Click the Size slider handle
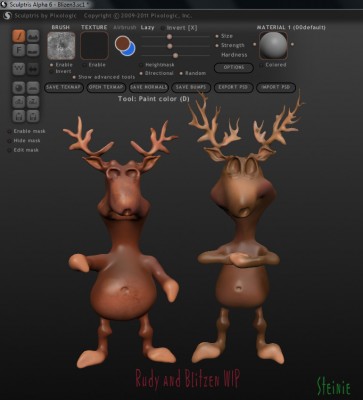The width and height of the screenshot is (363, 400). (169, 37)
